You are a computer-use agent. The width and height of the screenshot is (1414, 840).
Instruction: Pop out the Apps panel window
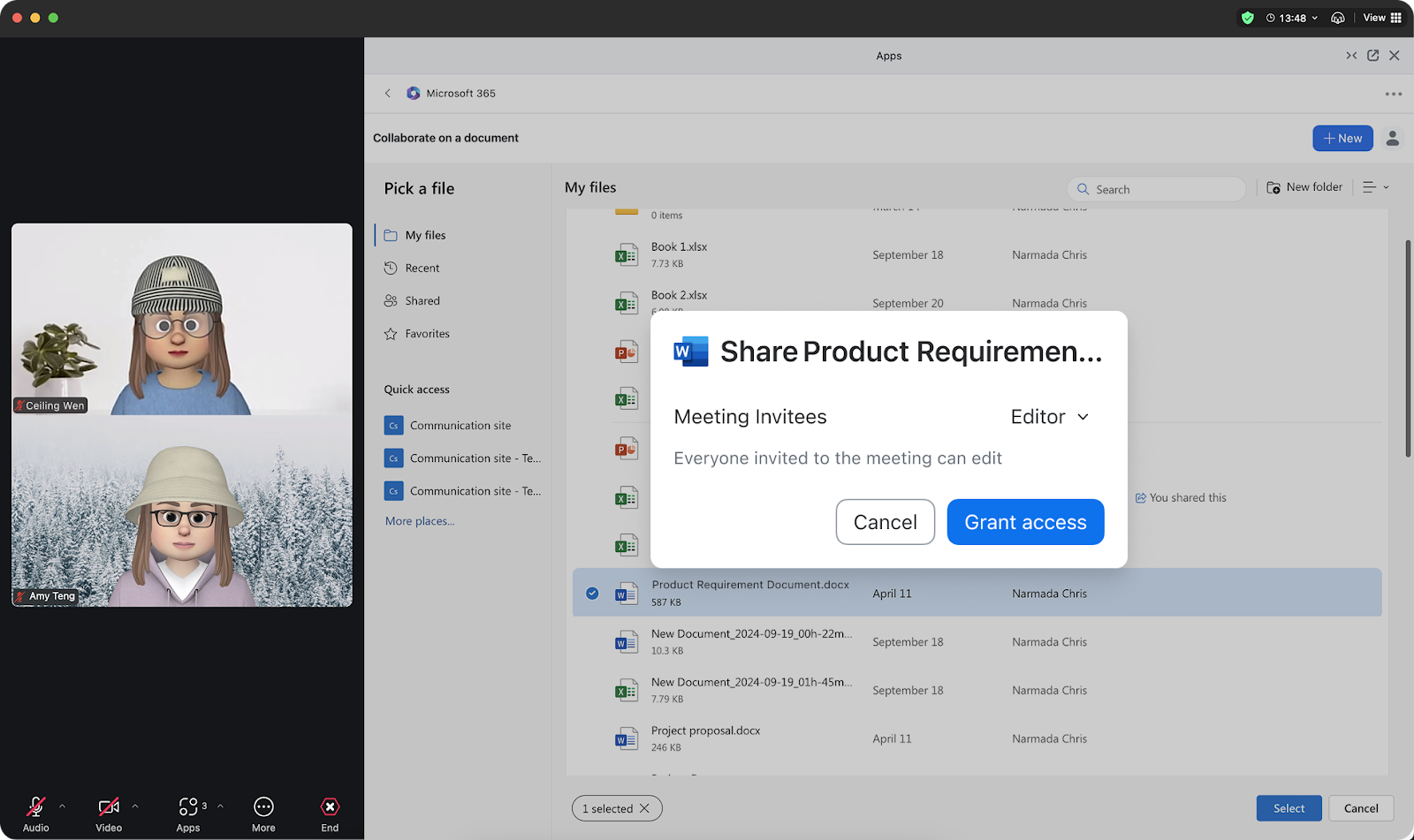tap(1372, 56)
